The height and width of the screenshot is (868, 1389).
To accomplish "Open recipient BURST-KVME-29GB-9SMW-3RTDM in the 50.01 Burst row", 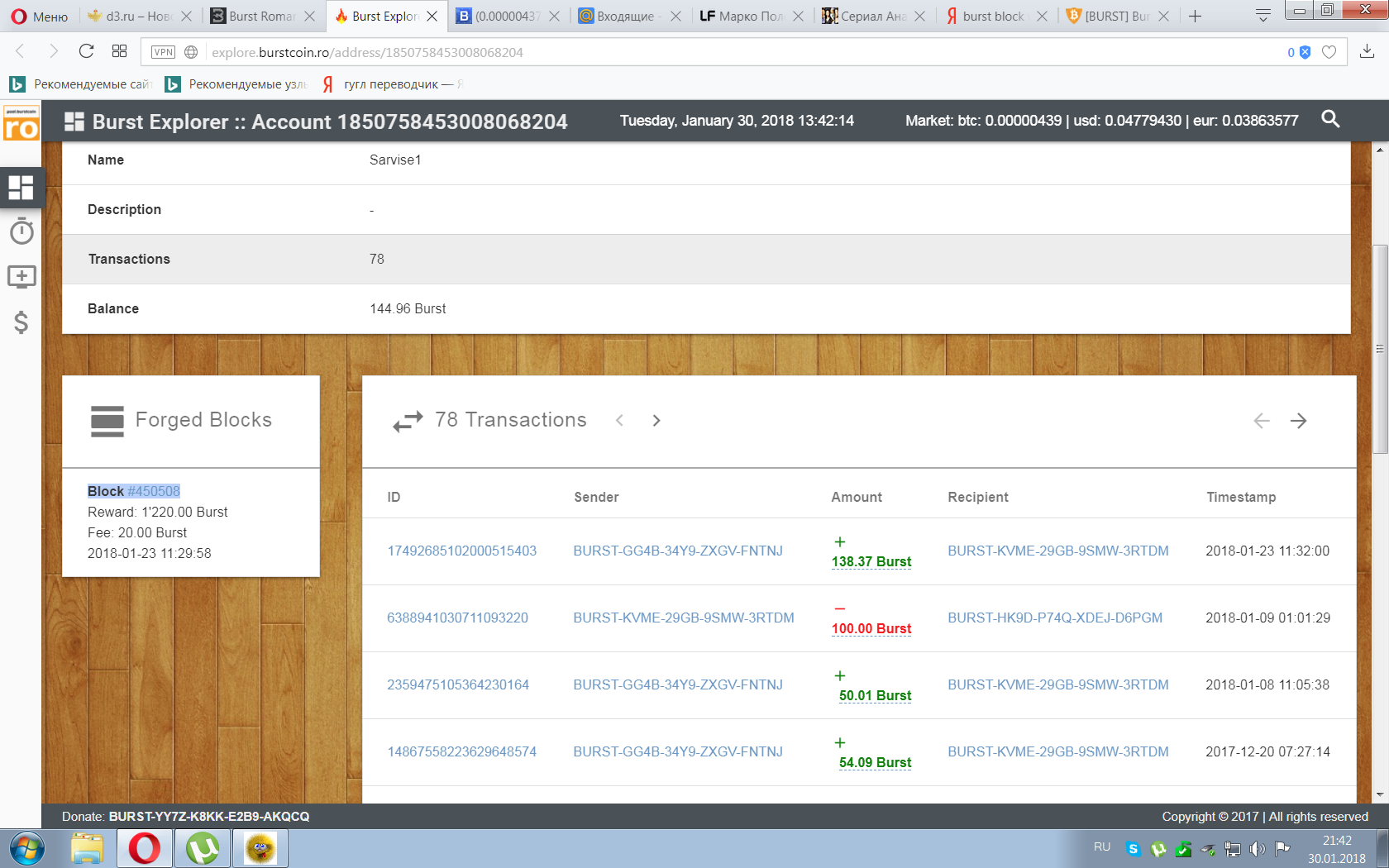I will (1058, 684).
